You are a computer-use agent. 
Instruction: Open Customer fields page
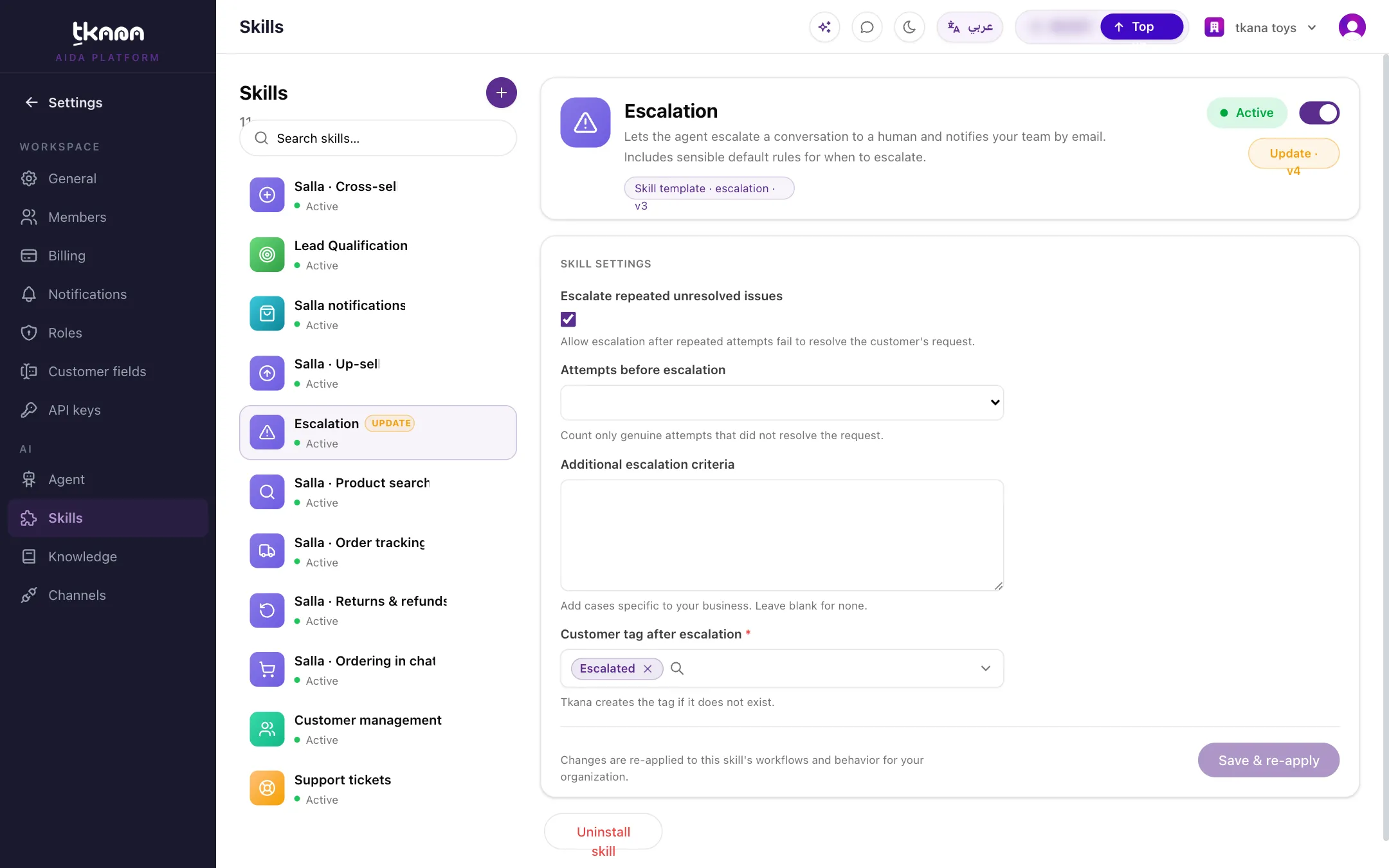point(108,372)
